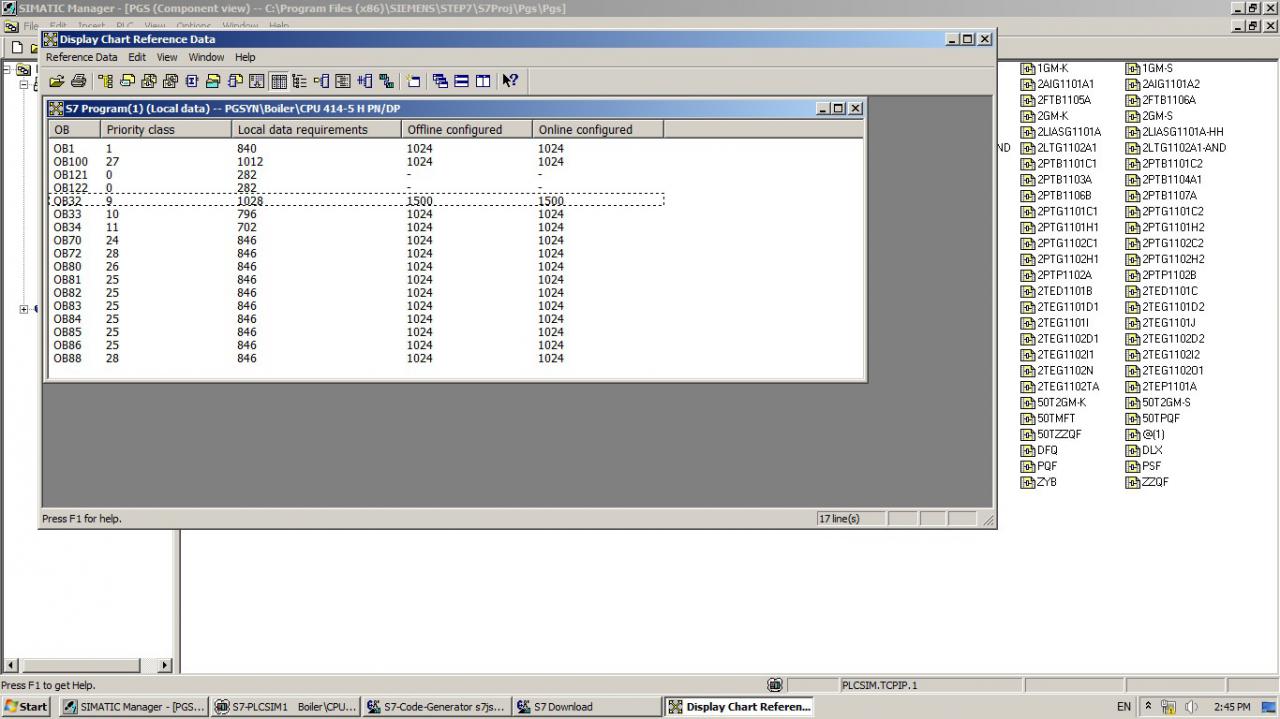
Task: Click the blue block with 'I' toolbar icon
Action: 191,81
